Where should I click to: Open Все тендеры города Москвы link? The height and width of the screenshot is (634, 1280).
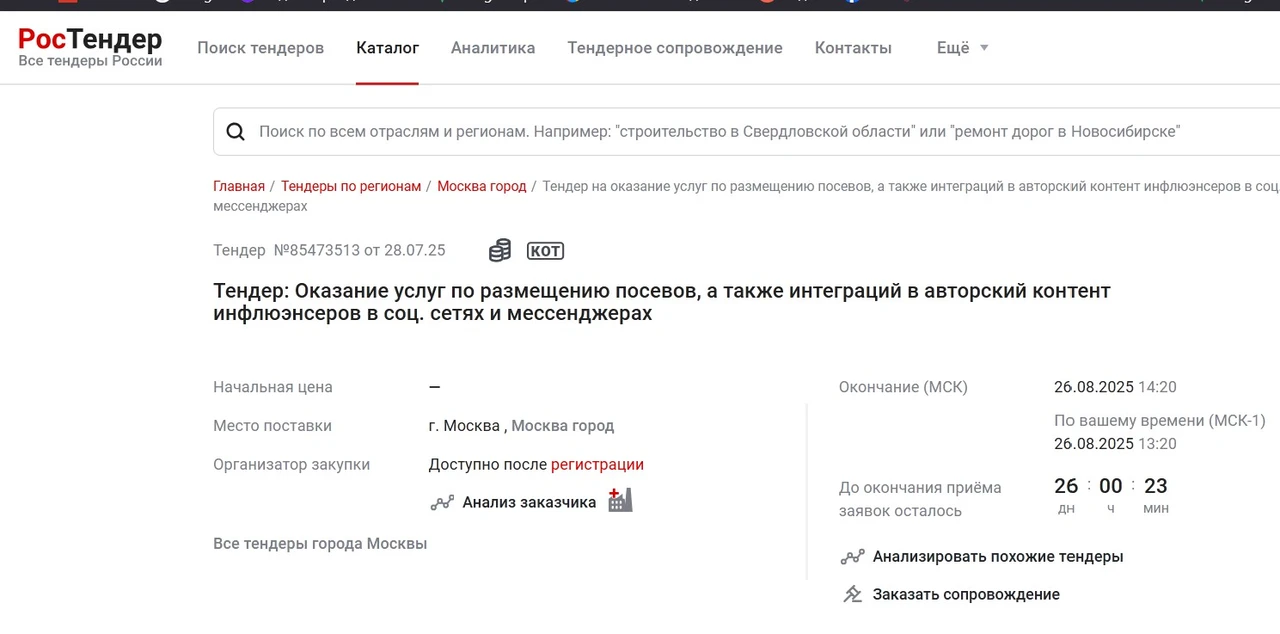pyautogui.click(x=320, y=544)
